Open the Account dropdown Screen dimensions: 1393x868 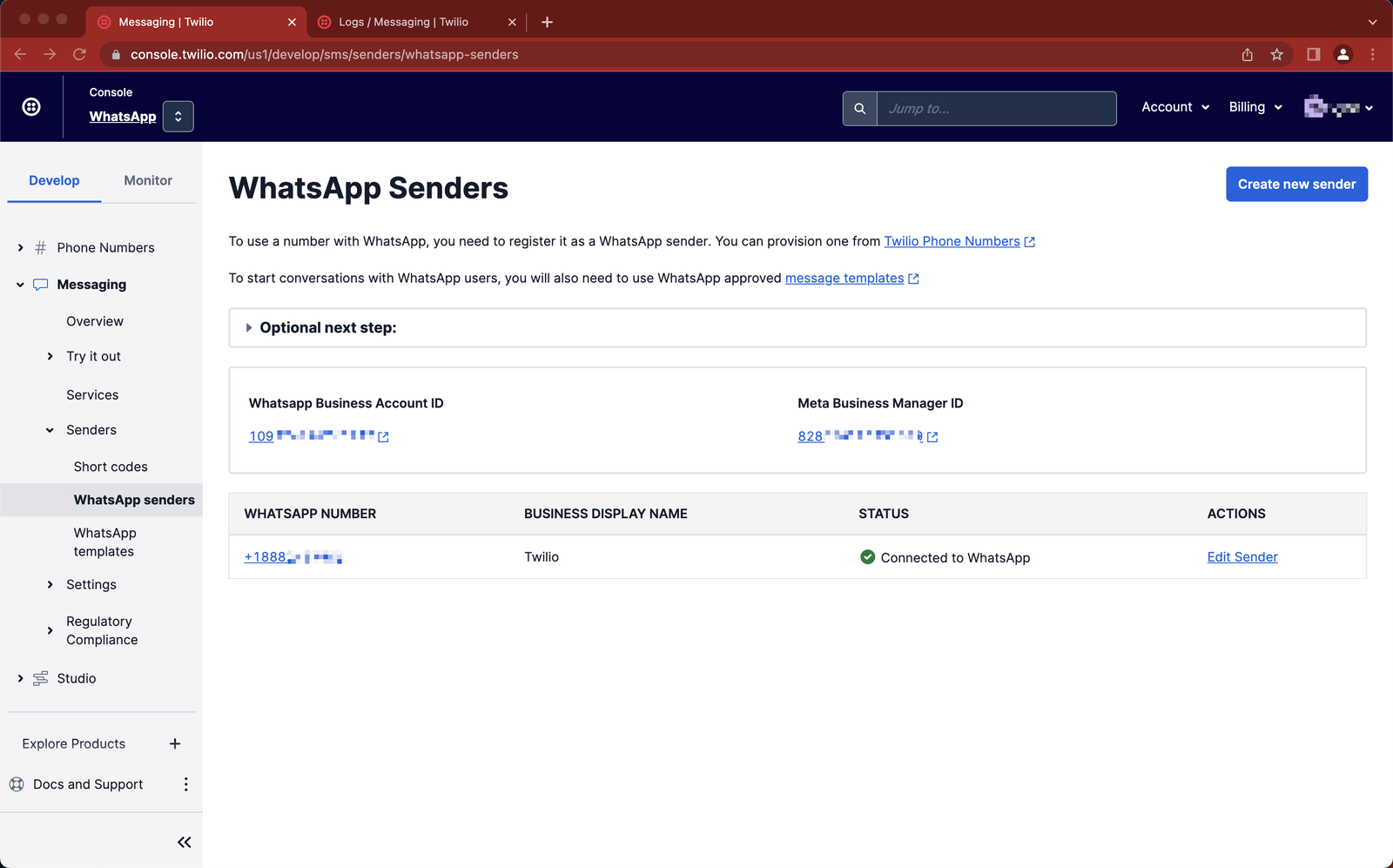(x=1174, y=106)
